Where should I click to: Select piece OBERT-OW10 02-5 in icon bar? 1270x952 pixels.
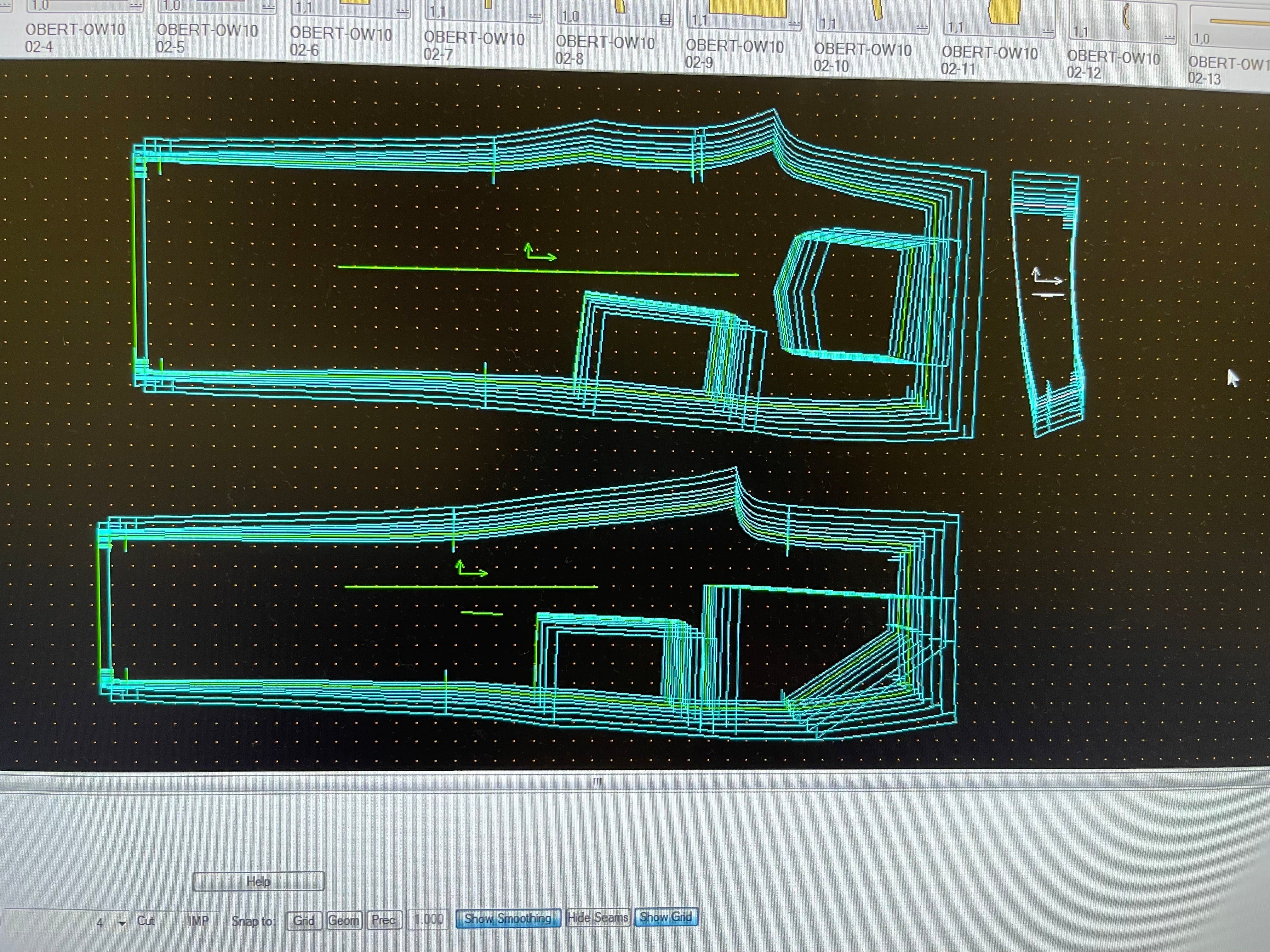[207, 38]
